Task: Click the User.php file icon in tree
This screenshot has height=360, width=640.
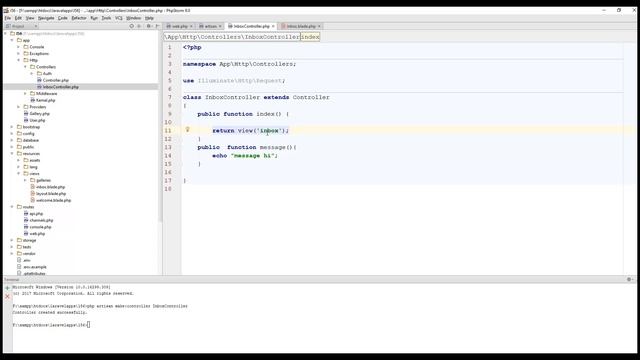Action: [x=26, y=120]
